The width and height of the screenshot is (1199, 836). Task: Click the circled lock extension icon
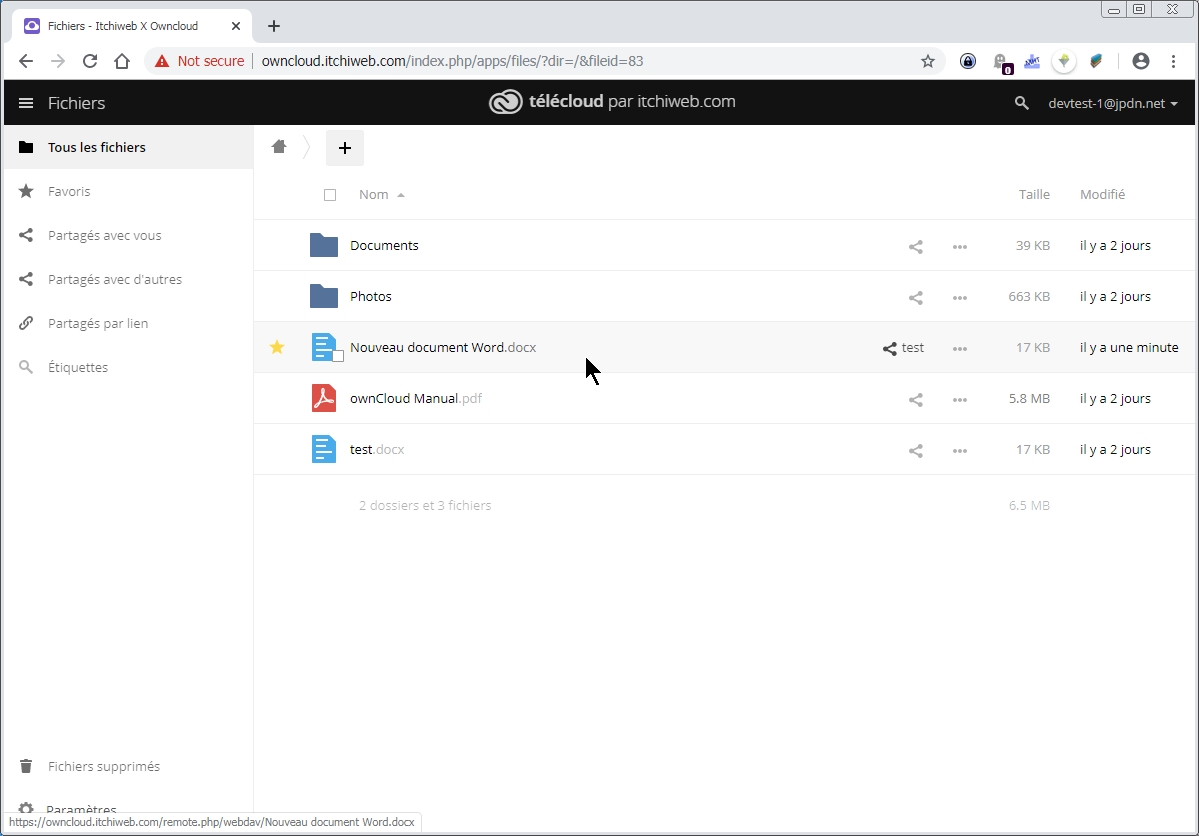(x=968, y=61)
